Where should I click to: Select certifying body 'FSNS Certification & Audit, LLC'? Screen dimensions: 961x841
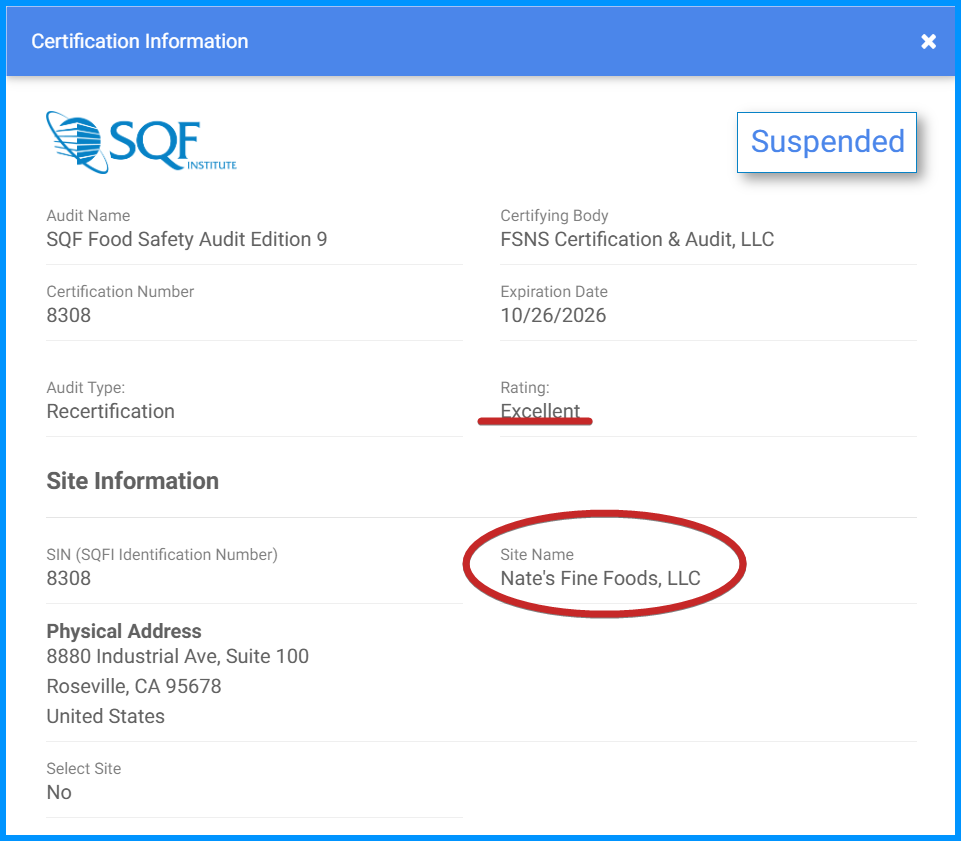click(637, 239)
